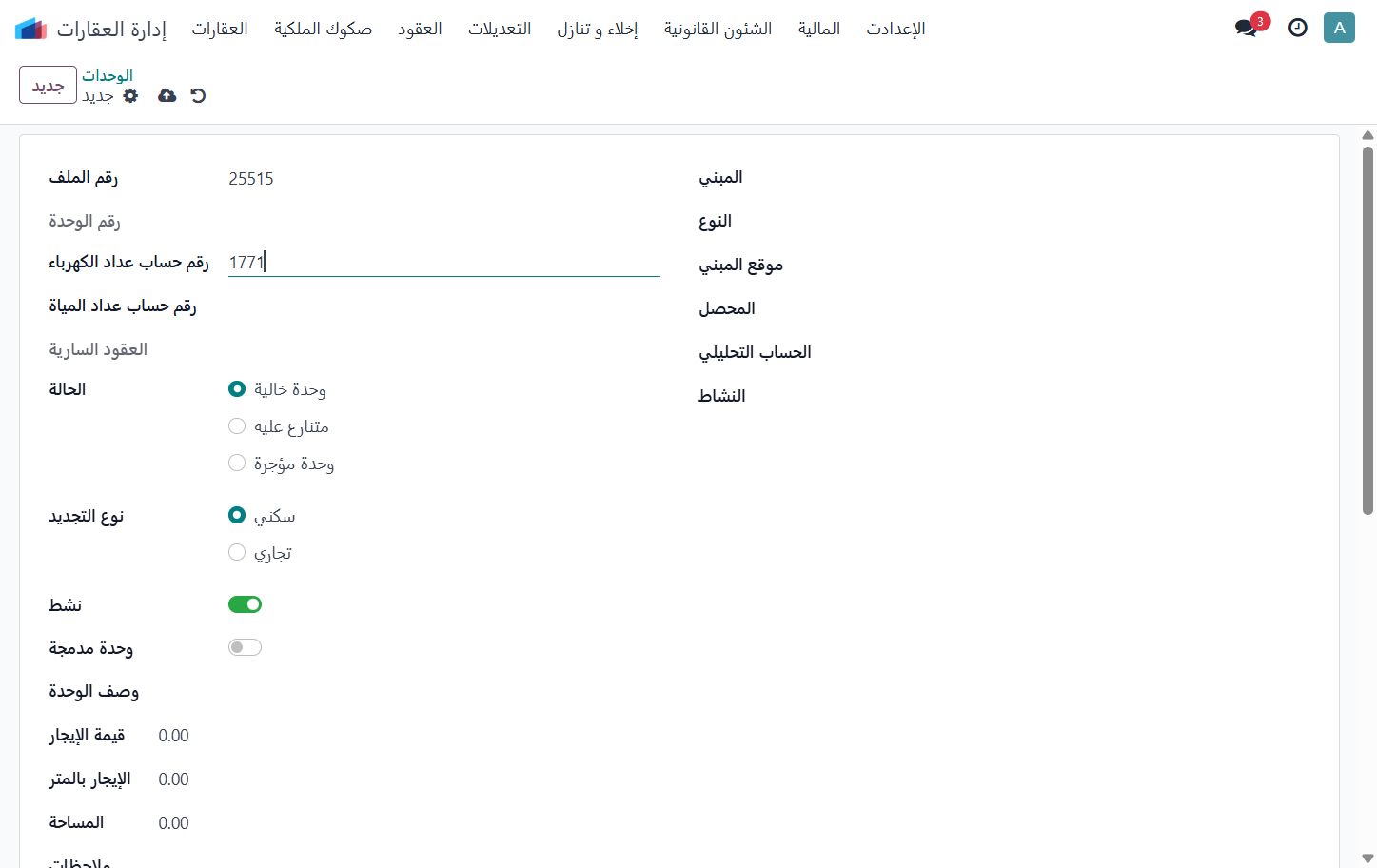
Task: Select the متنازع عليه status
Action: coord(237,425)
